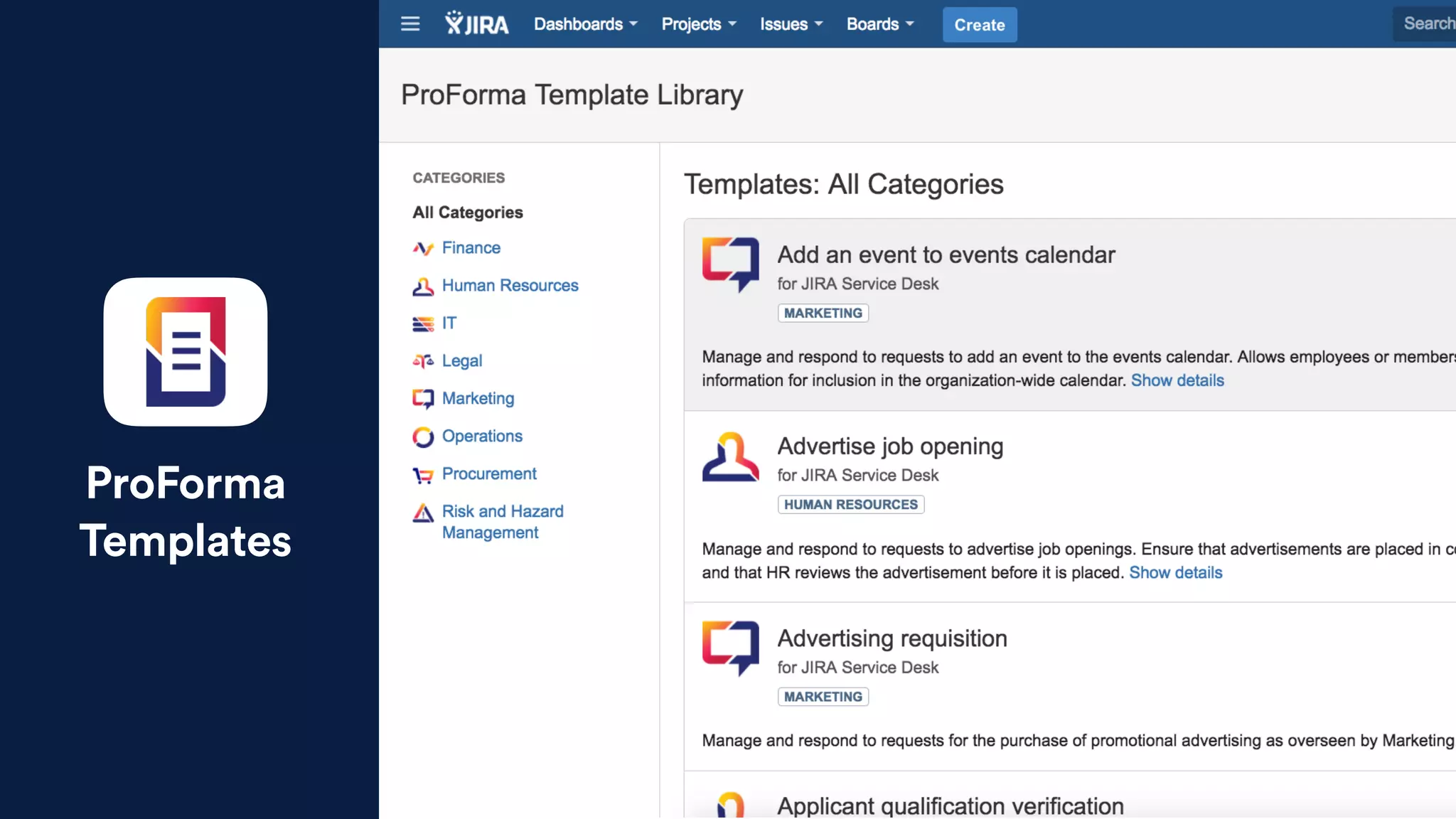1456x819 pixels.
Task: Open Add an event to events calendar title
Action: point(946,255)
